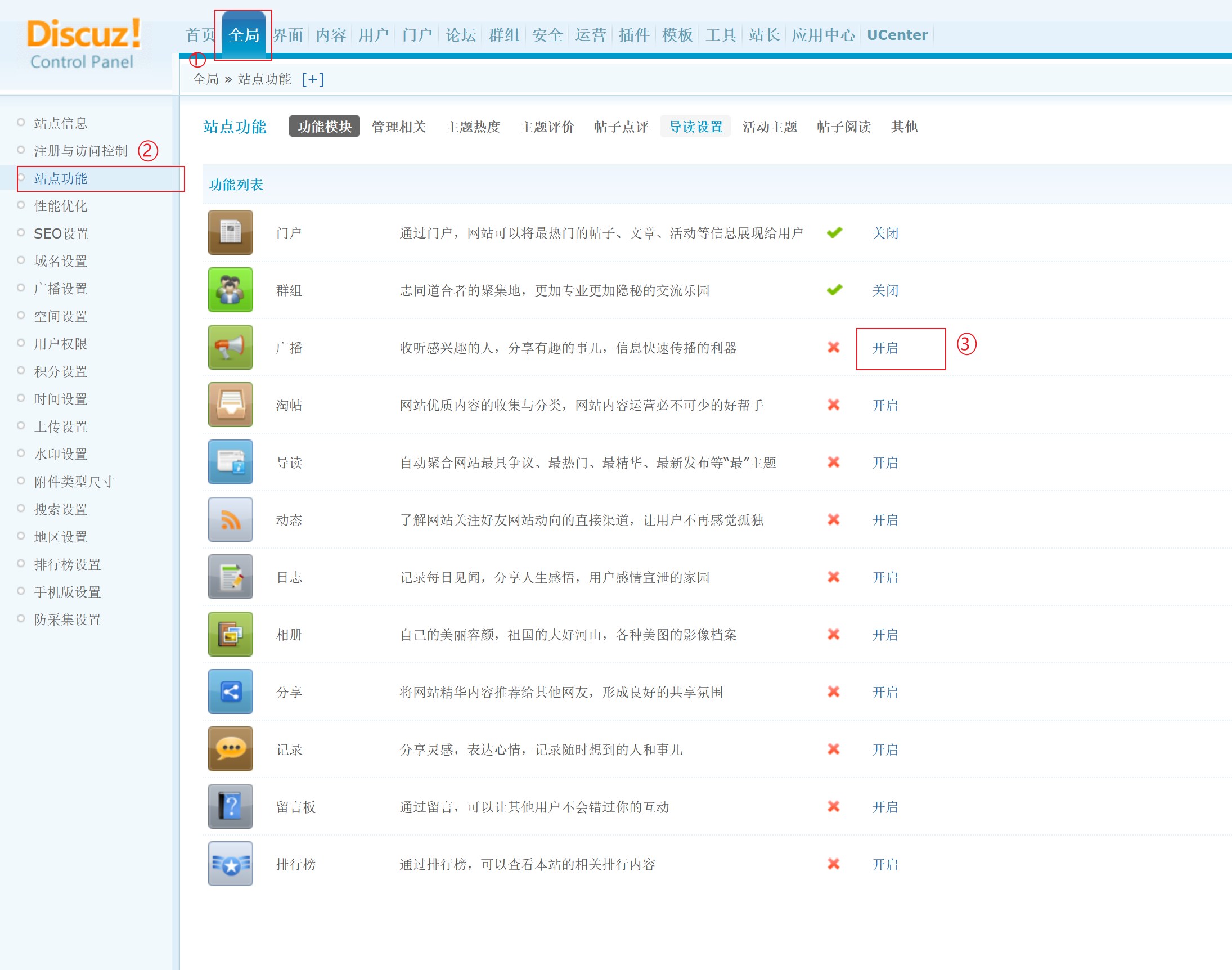
Task: Open the UCenter link in top menu
Action: (x=897, y=35)
